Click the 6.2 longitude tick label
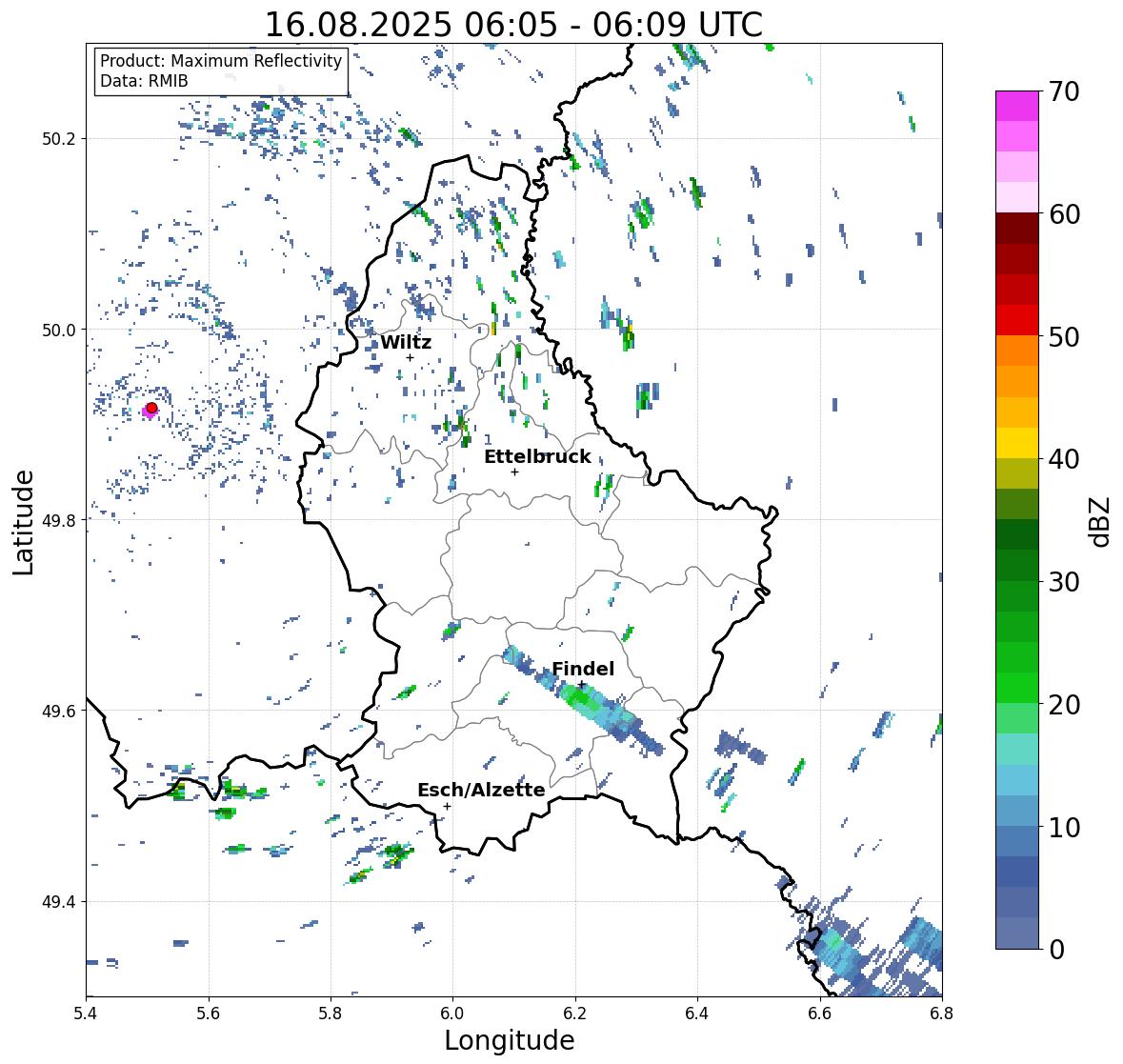Image resolution: width=1123 pixels, height=1064 pixels. point(575,1014)
